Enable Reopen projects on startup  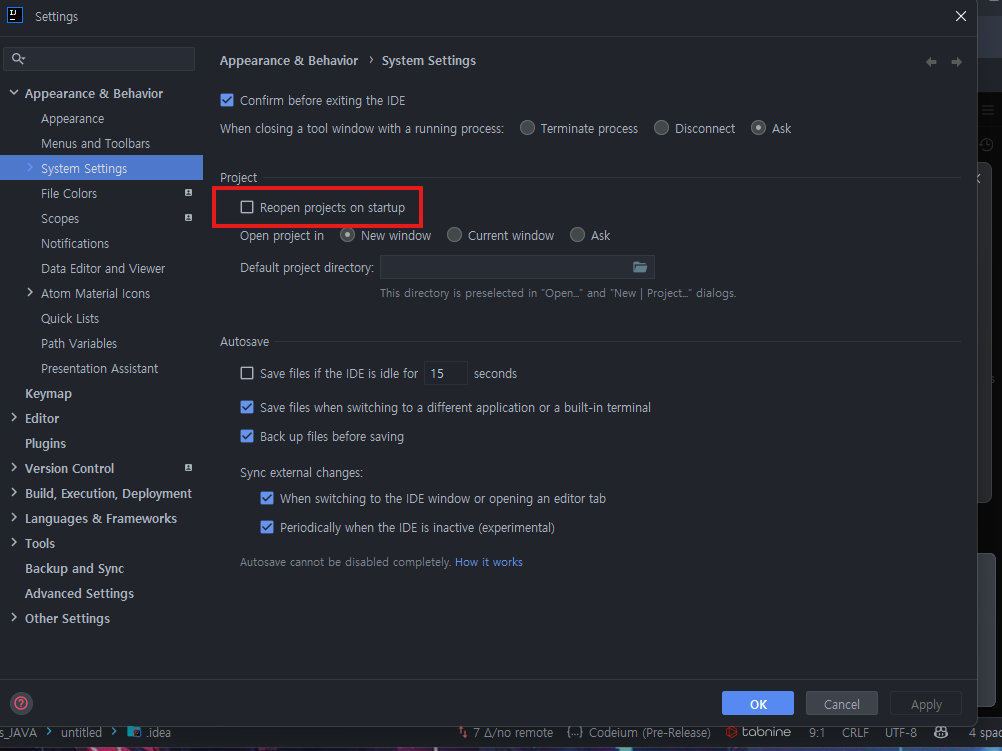tap(247, 207)
